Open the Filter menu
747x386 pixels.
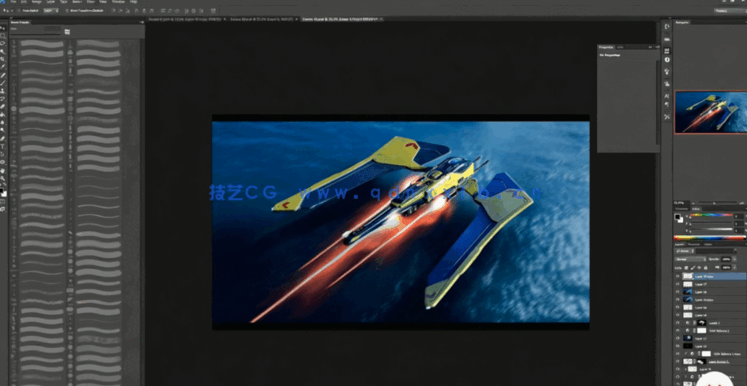90,2
